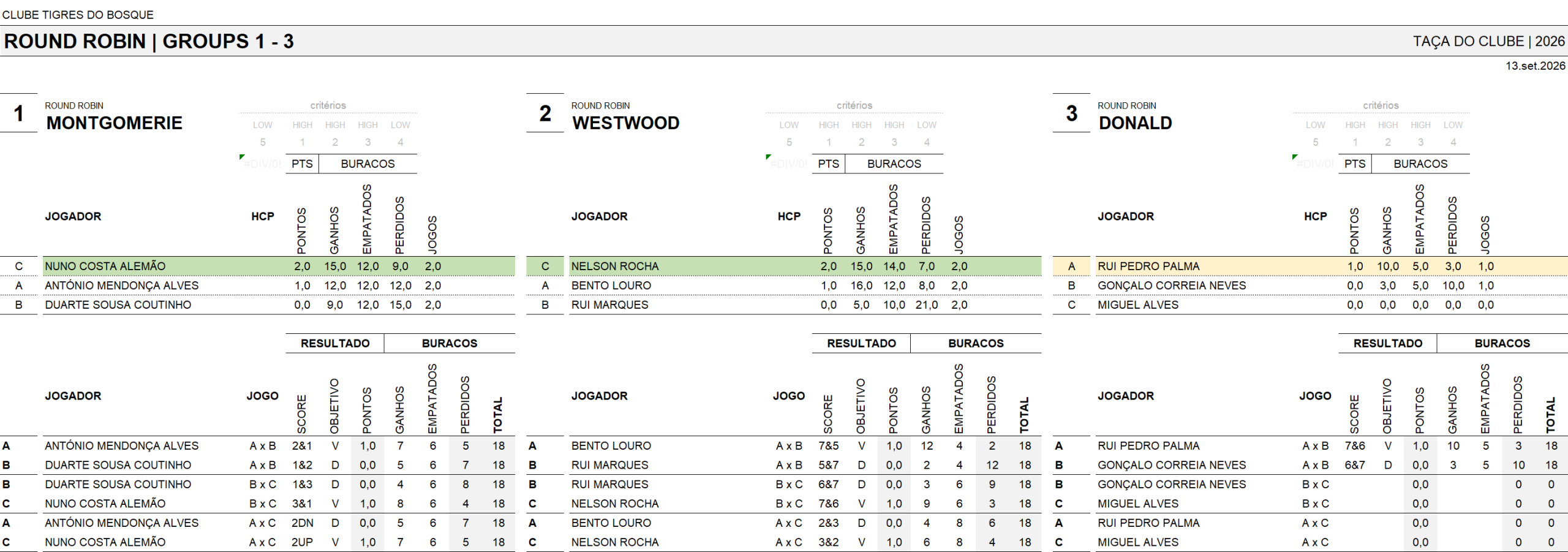Select score 2&1 for ANTÓNIO MENDONÇA ALVES

[302, 446]
